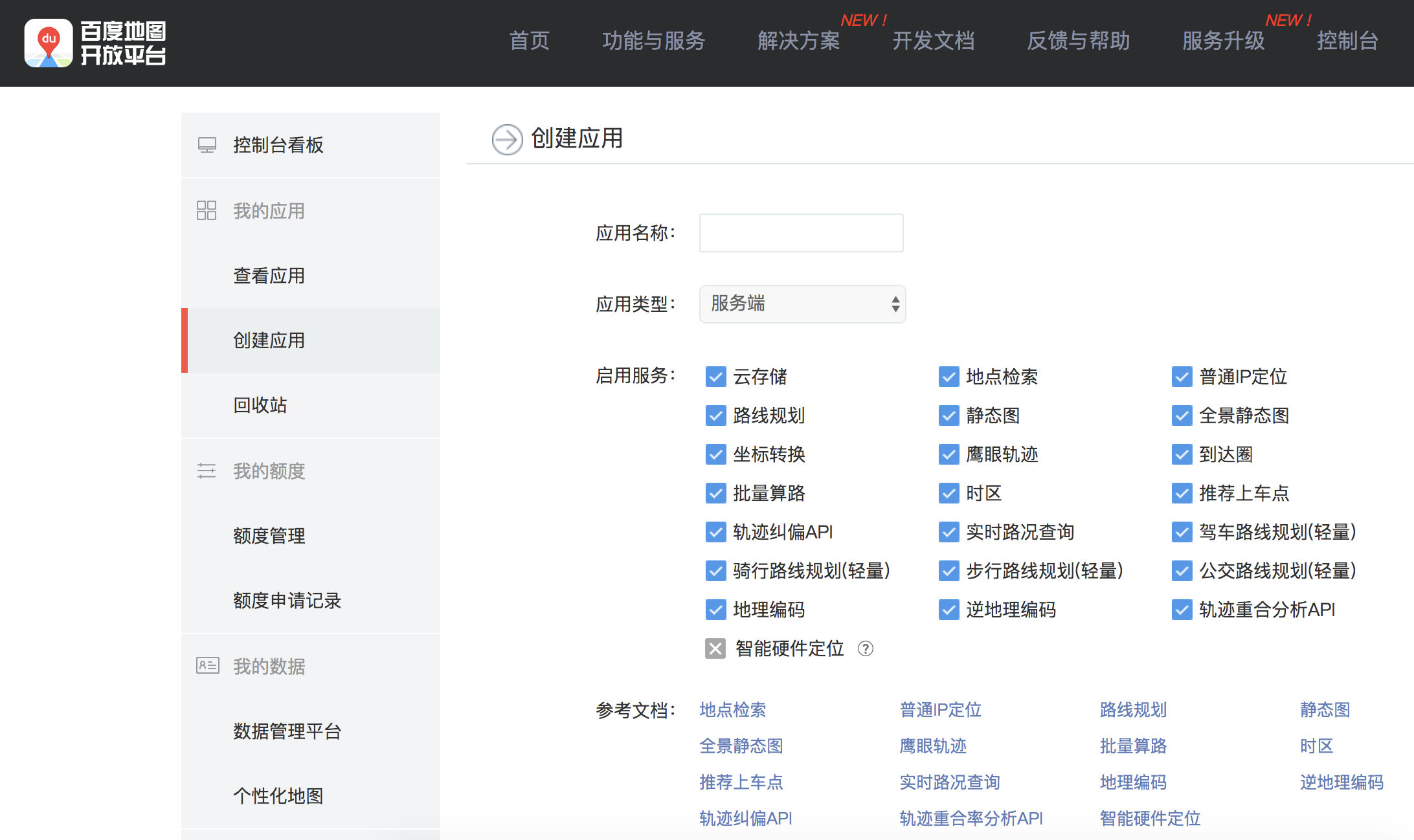Open 服务升级 in the top navigation
This screenshot has width=1414, height=840.
1224,41
